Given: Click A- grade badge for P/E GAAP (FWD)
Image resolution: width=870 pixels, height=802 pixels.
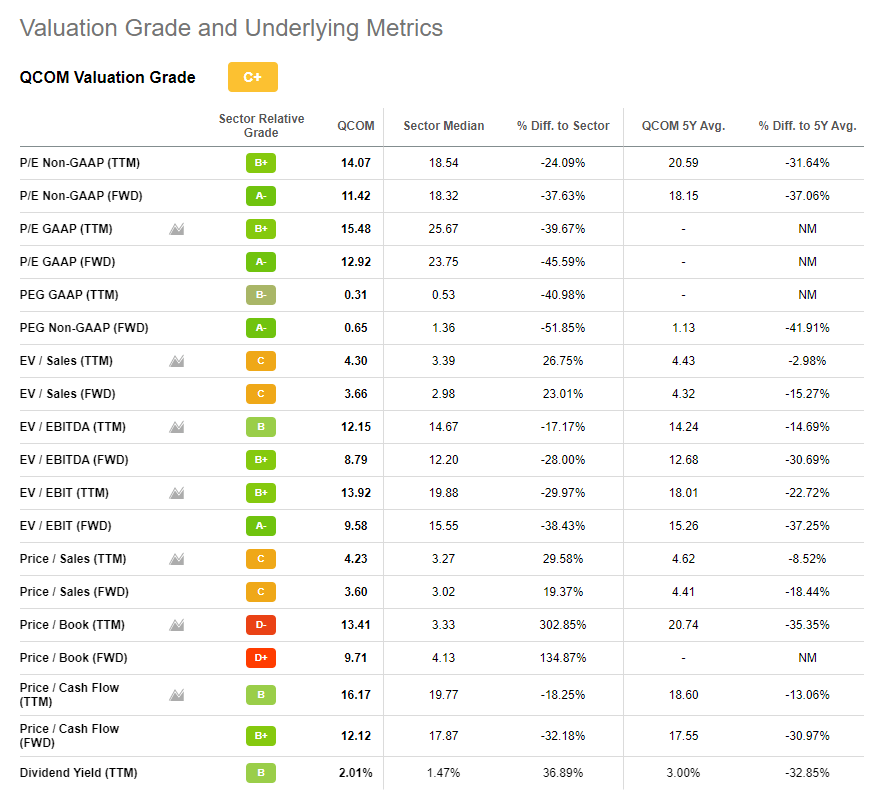Looking at the screenshot, I should click(261, 262).
